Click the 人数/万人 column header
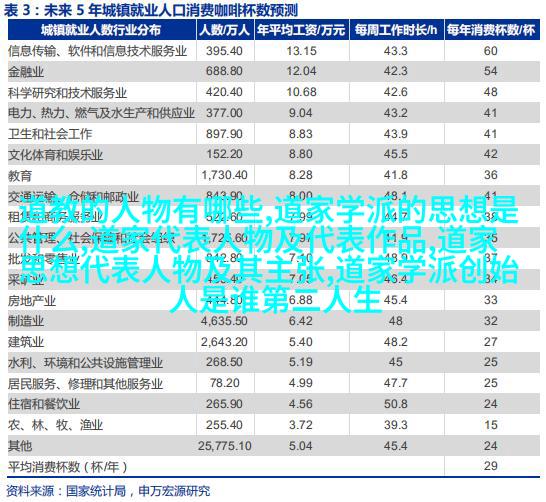Screen dimensions: 546x502 (225, 30)
